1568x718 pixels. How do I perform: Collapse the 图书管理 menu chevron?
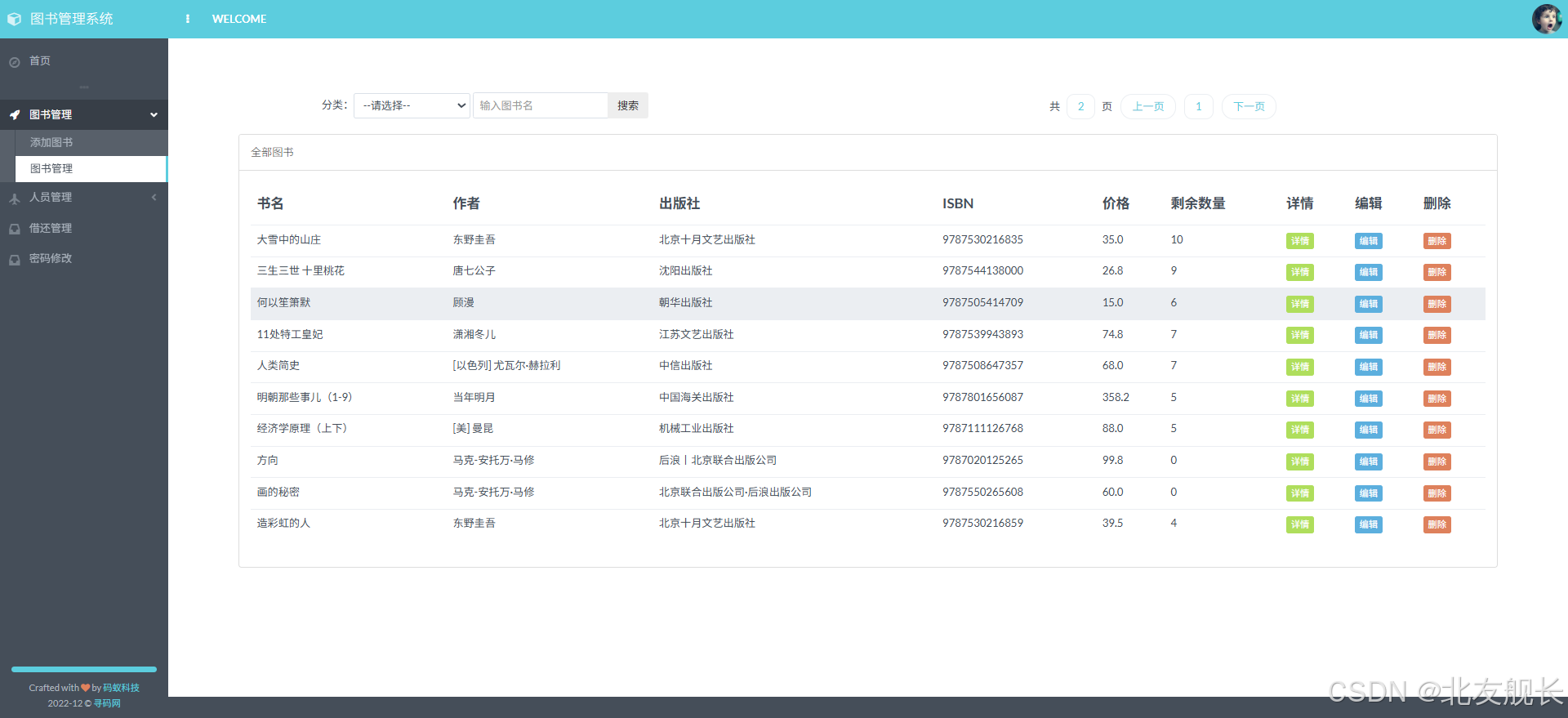(x=154, y=115)
